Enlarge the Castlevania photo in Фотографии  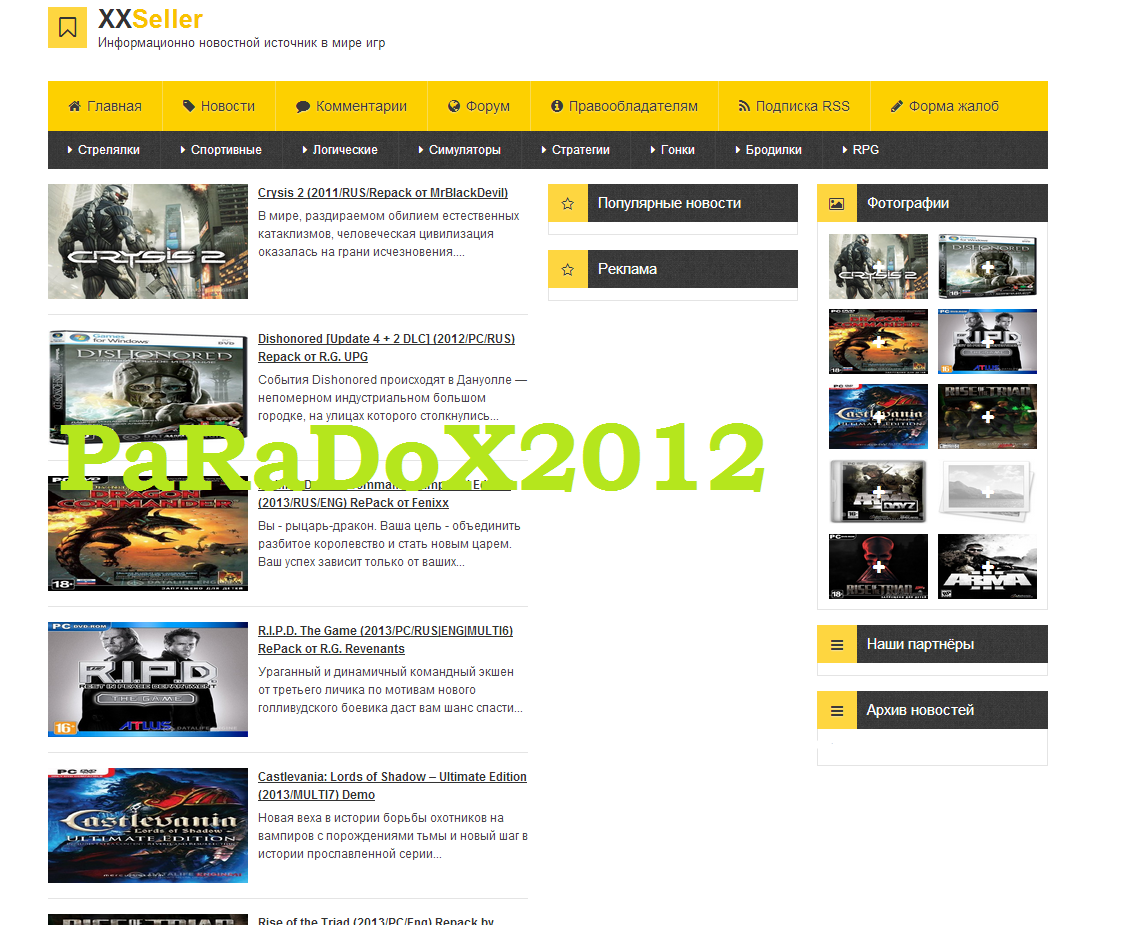pos(878,417)
